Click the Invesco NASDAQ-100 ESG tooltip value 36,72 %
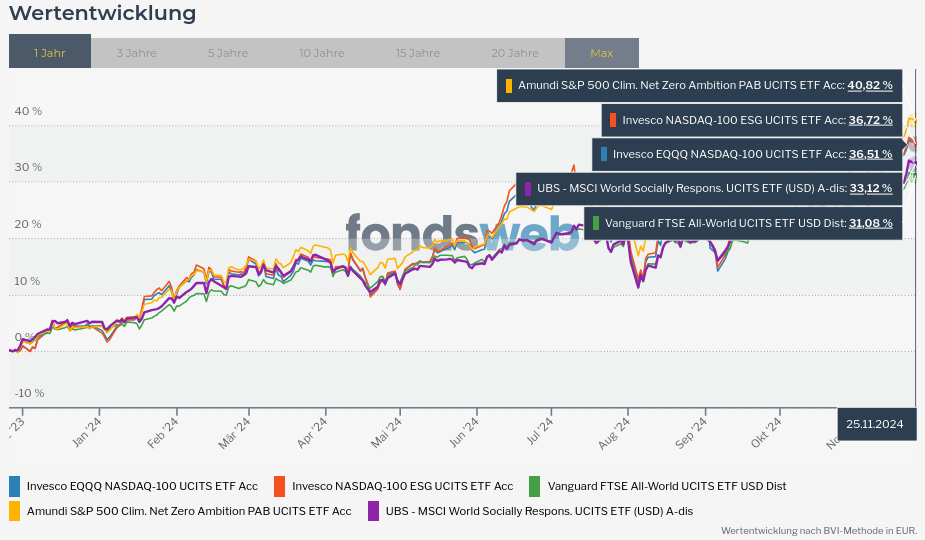Screen dimensions: 925x540 point(870,120)
